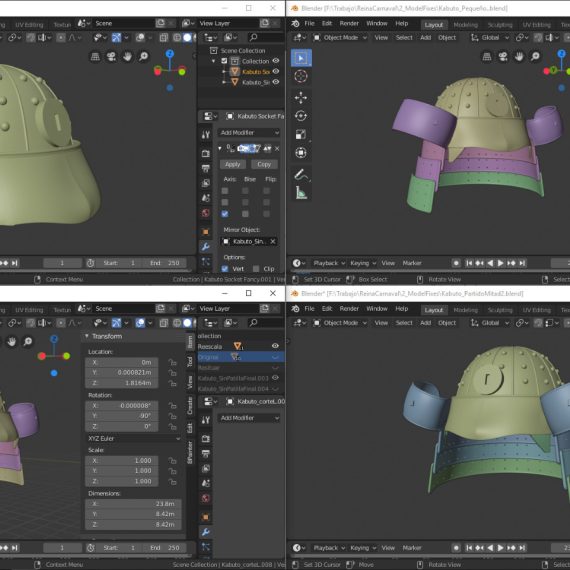Select the Scale tool in Kabuto_Pequeño window

tap(301, 135)
